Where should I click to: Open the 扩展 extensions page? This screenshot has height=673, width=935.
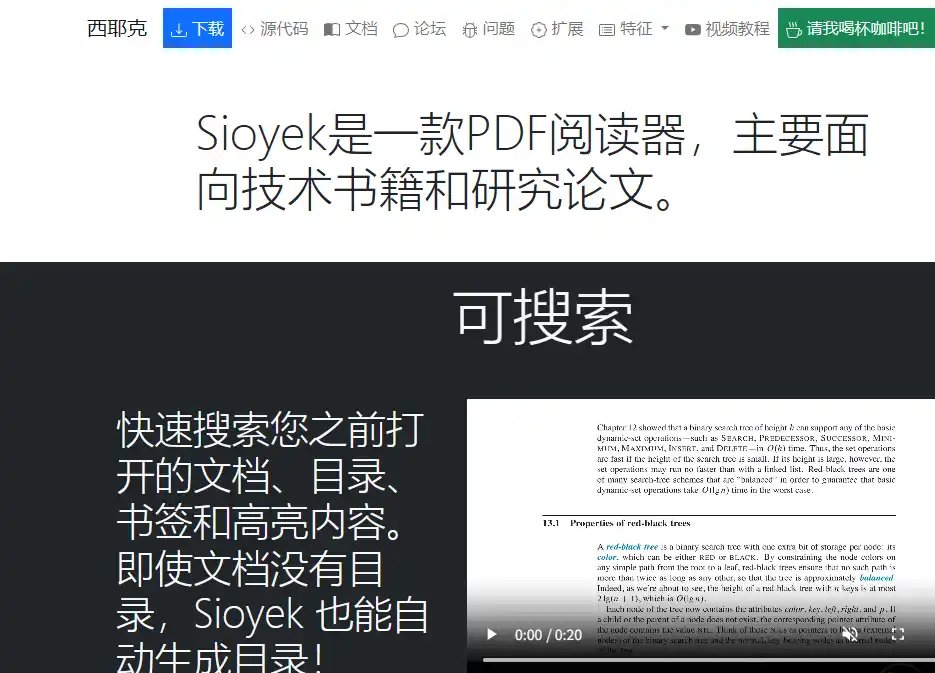[x=557, y=29]
